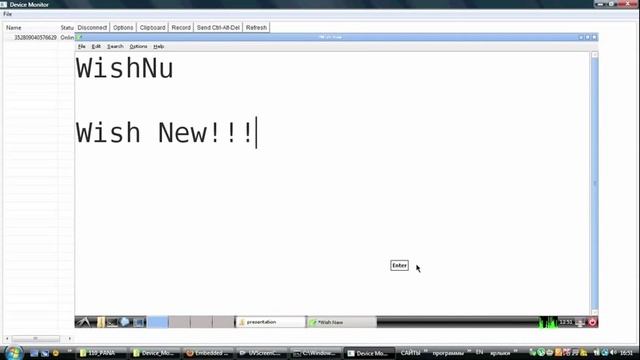
Task: Select the presentation task in the remote taskbar
Action: 271,322
